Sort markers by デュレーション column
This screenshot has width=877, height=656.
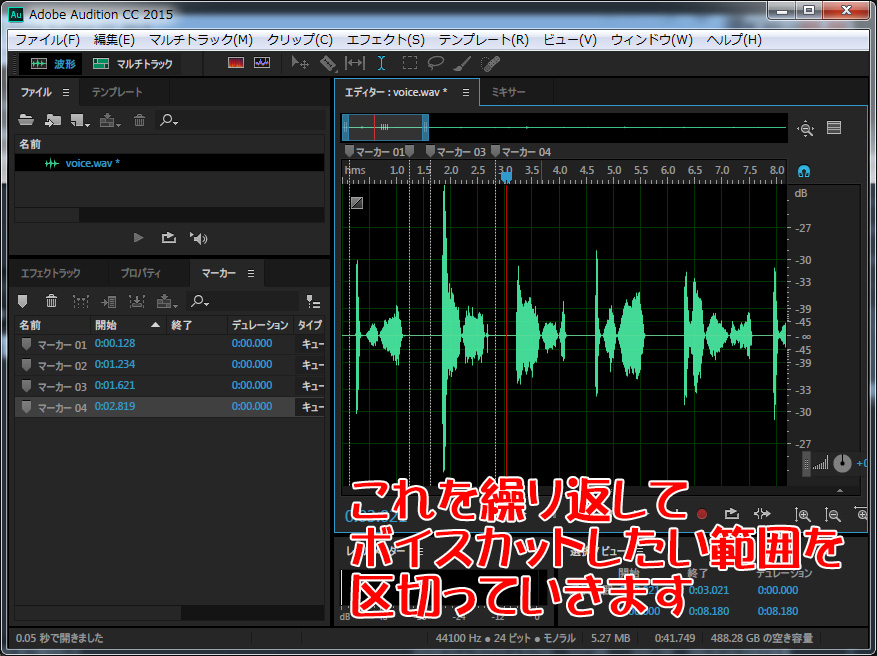tap(260, 325)
